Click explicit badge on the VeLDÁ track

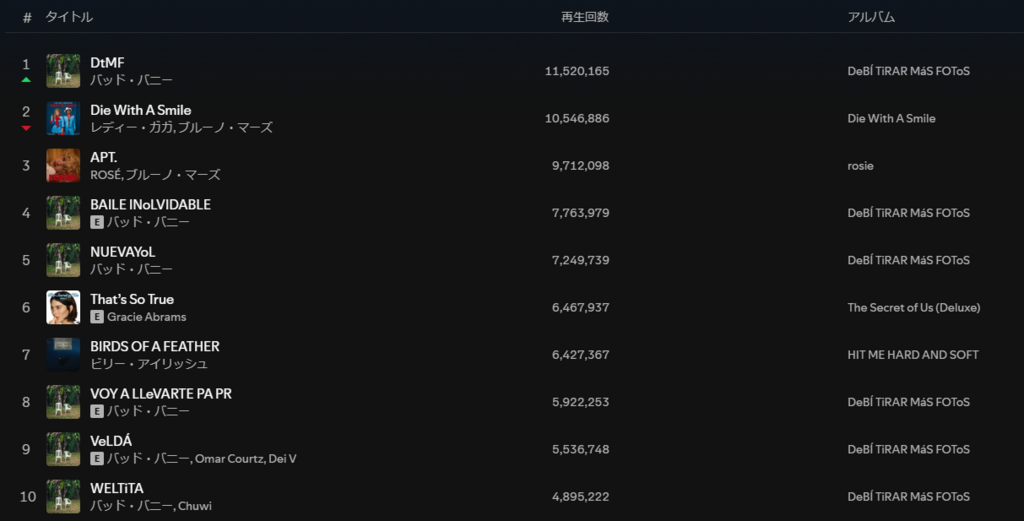pos(97,459)
